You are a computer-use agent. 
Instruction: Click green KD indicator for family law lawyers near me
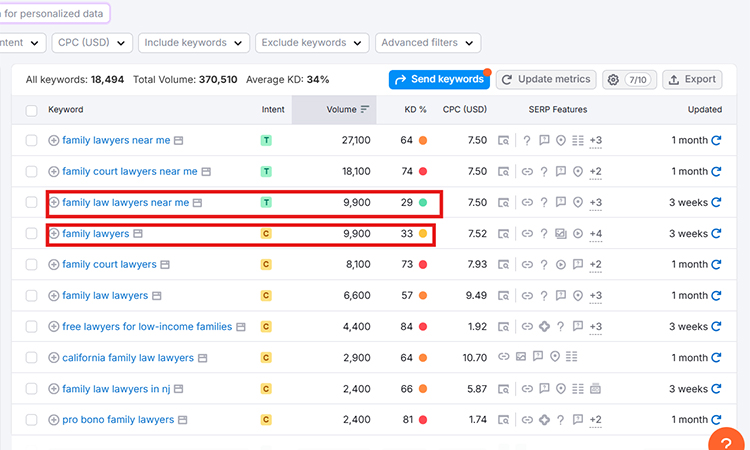point(423,203)
